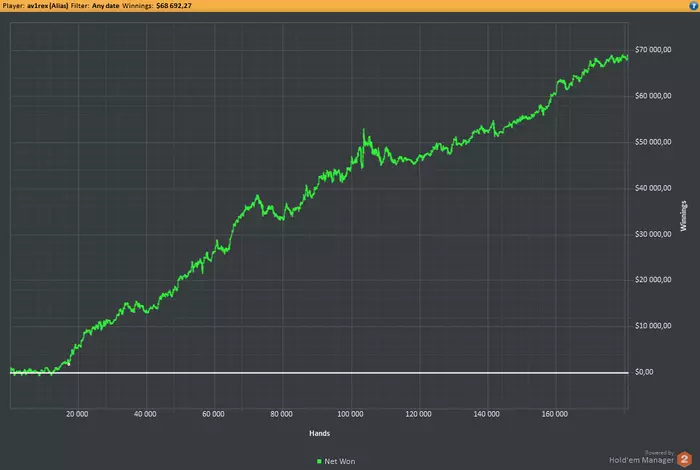Click the Any date filter value

tap(105, 6)
